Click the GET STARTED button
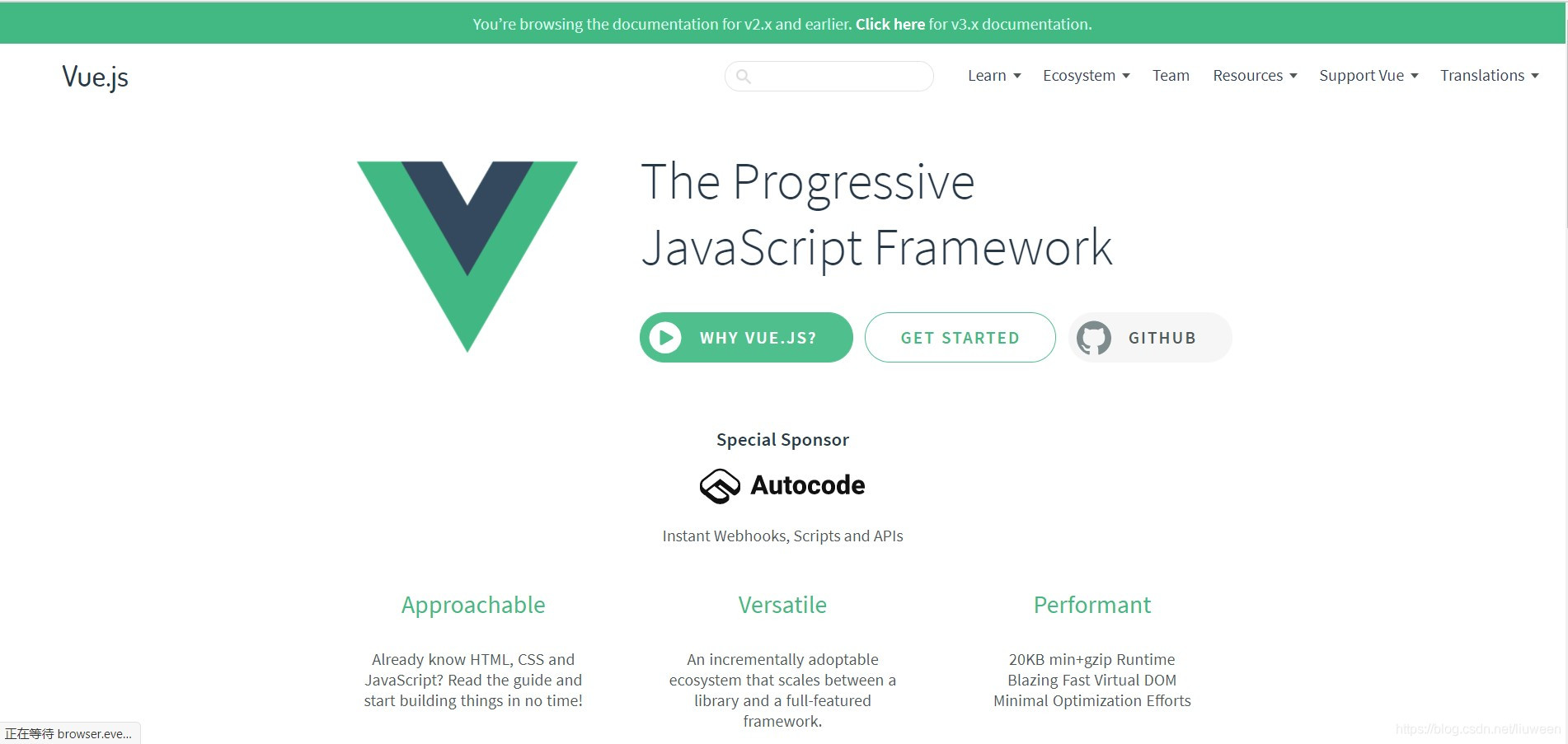The image size is (1568, 744). click(960, 337)
